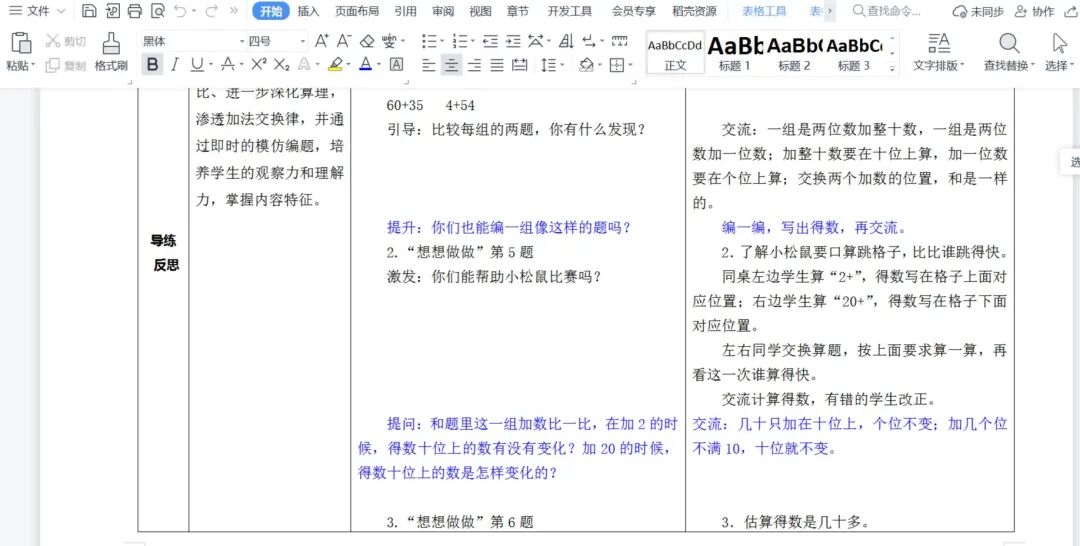Click the Decrease Indent icon

490,41
